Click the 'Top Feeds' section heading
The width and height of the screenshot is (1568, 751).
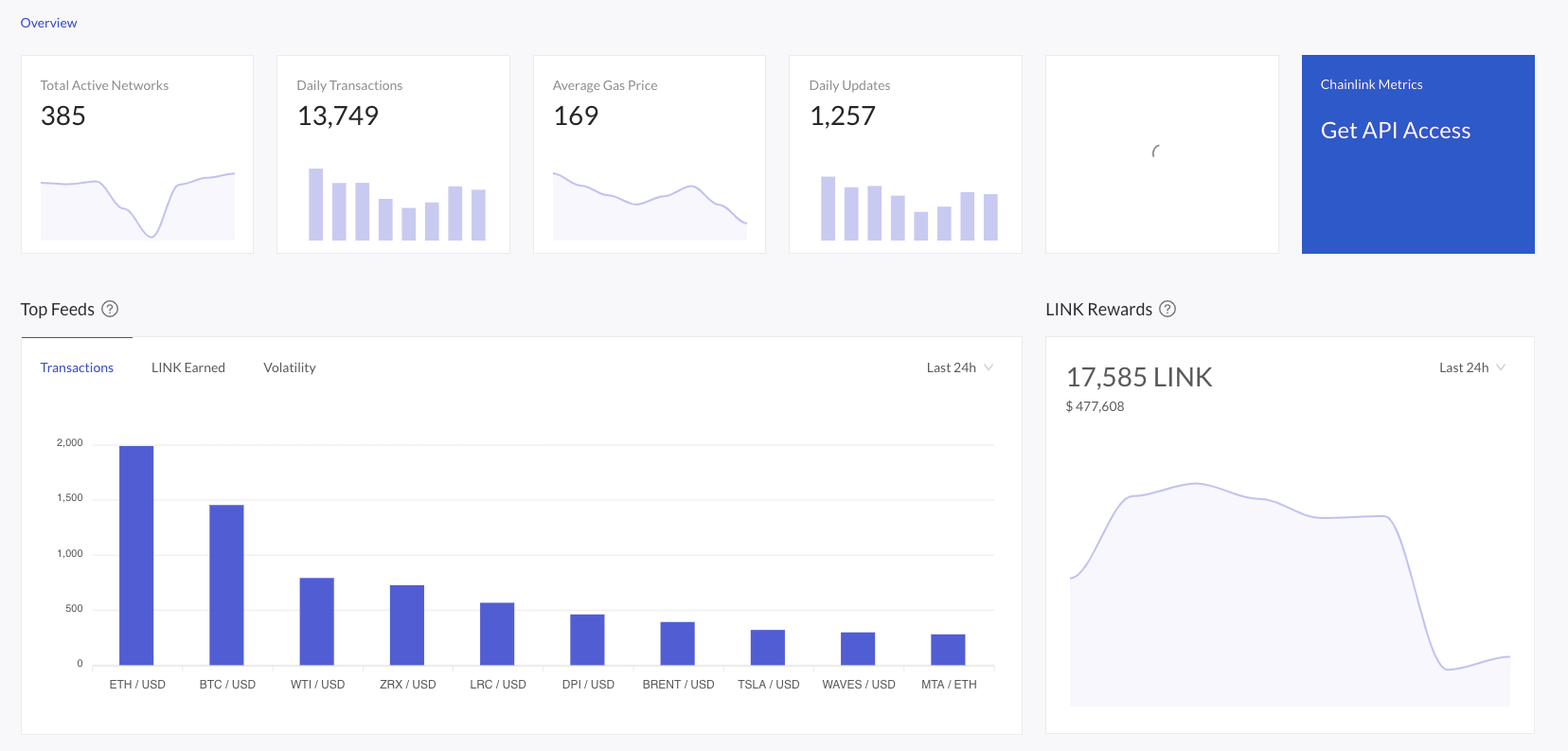(58, 310)
